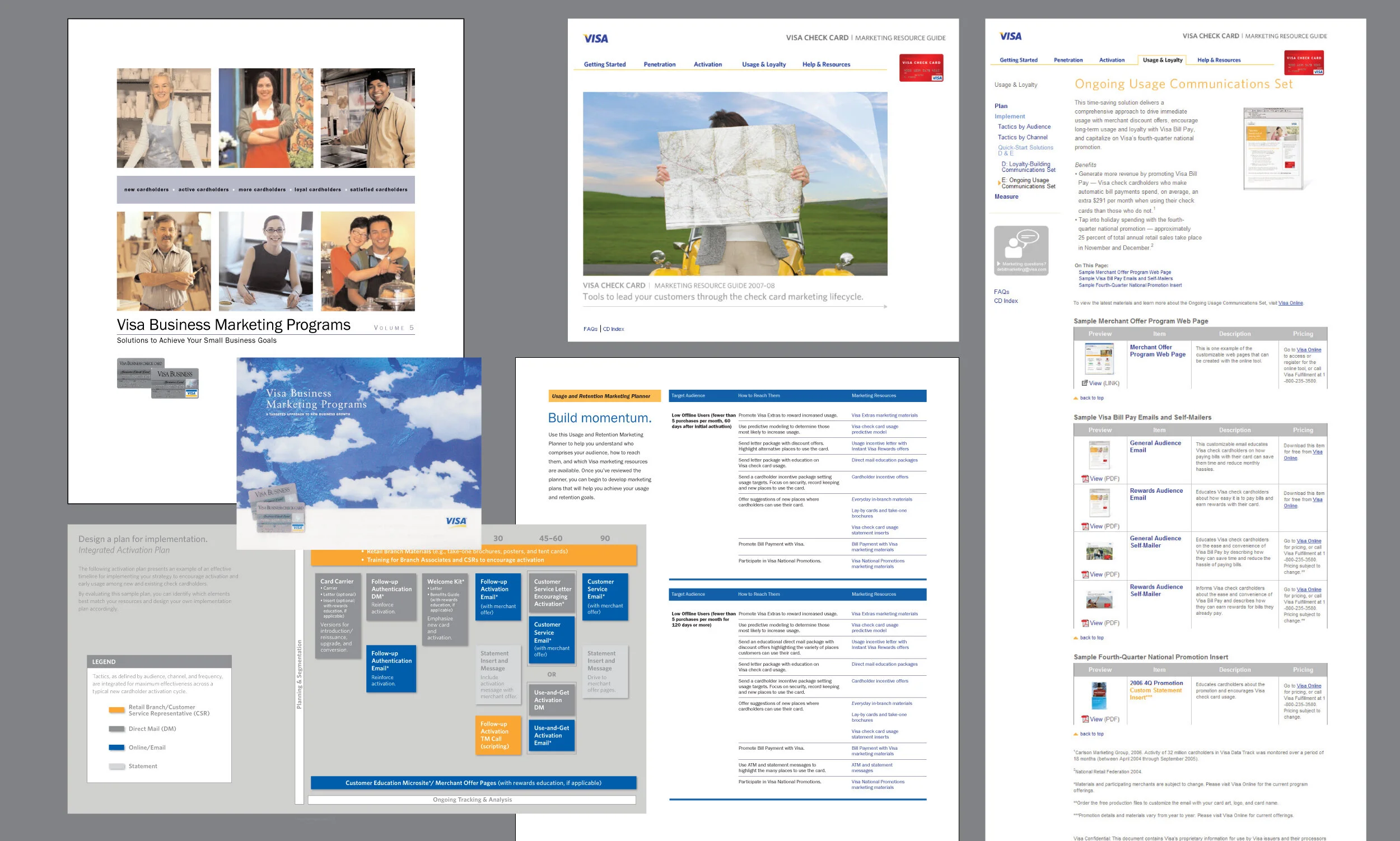Click the PDF icon for Rewards Audience Self-Mailer

(1085, 623)
